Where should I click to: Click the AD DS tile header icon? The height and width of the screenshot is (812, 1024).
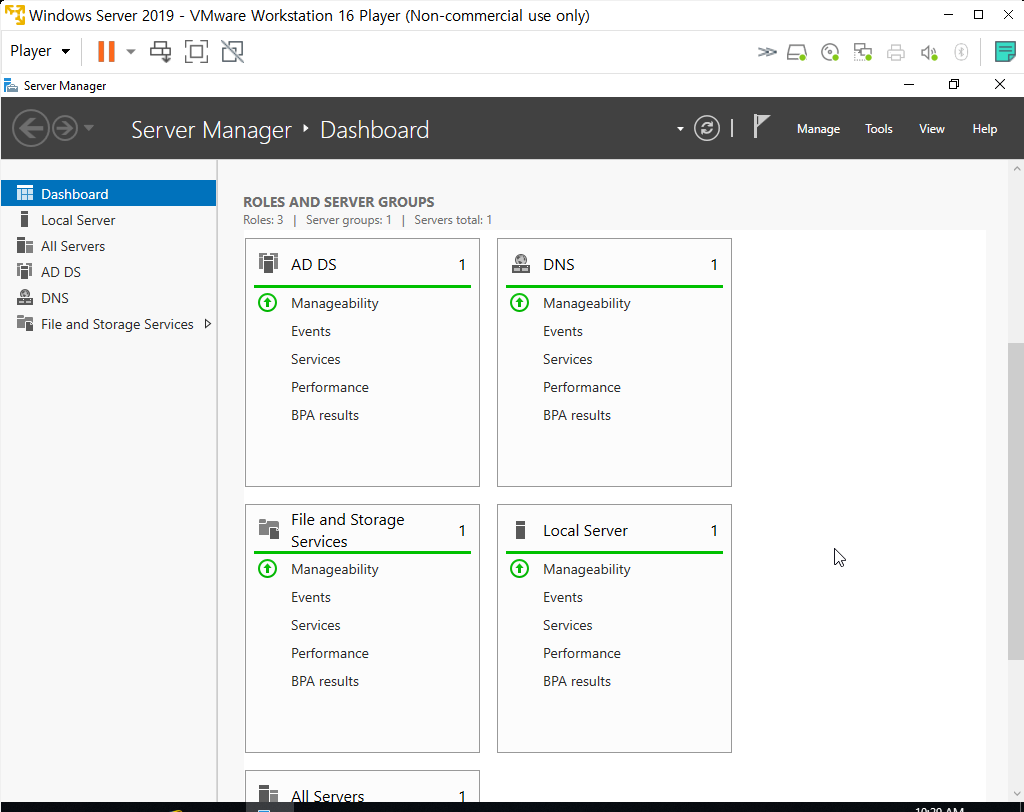click(268, 263)
